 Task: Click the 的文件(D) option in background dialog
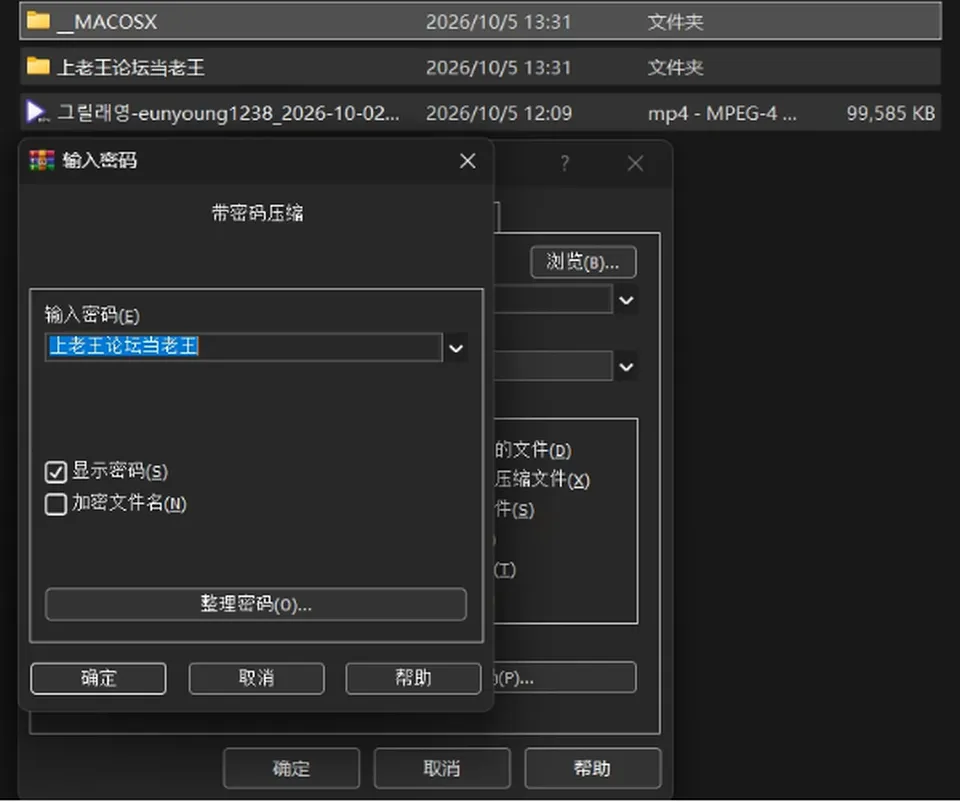pyautogui.click(x=533, y=450)
